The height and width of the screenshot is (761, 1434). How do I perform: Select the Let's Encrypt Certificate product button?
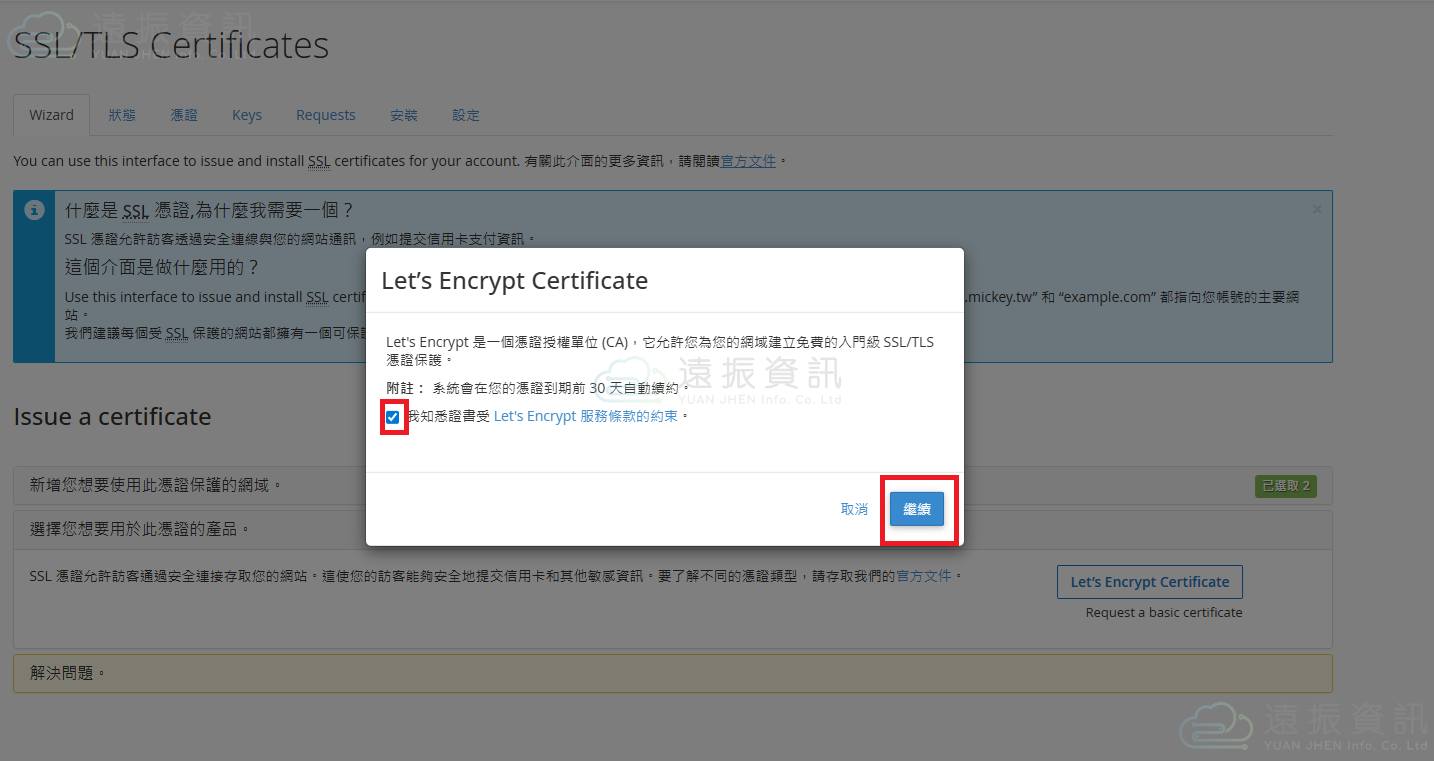click(x=1149, y=582)
